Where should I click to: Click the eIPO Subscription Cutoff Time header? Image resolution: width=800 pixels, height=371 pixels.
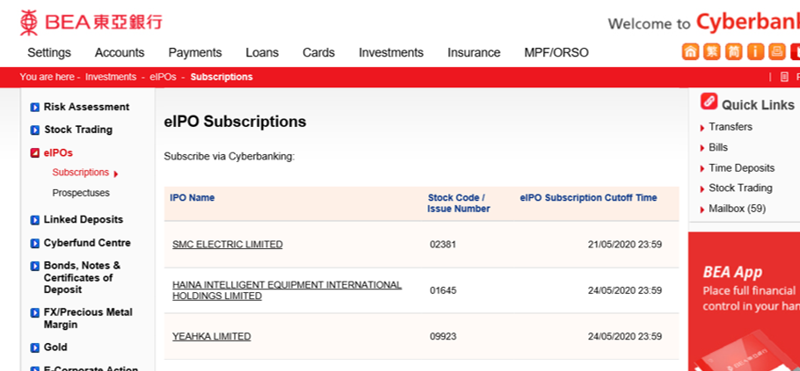[588, 198]
